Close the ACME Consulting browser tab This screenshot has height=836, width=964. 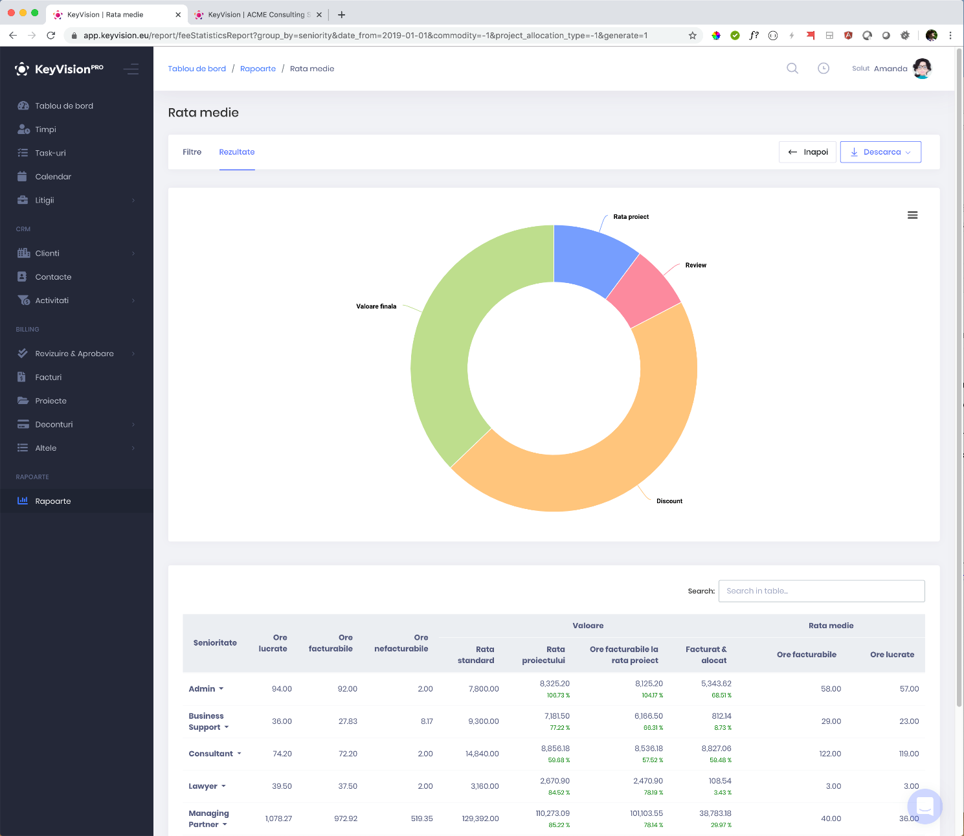[x=319, y=14]
